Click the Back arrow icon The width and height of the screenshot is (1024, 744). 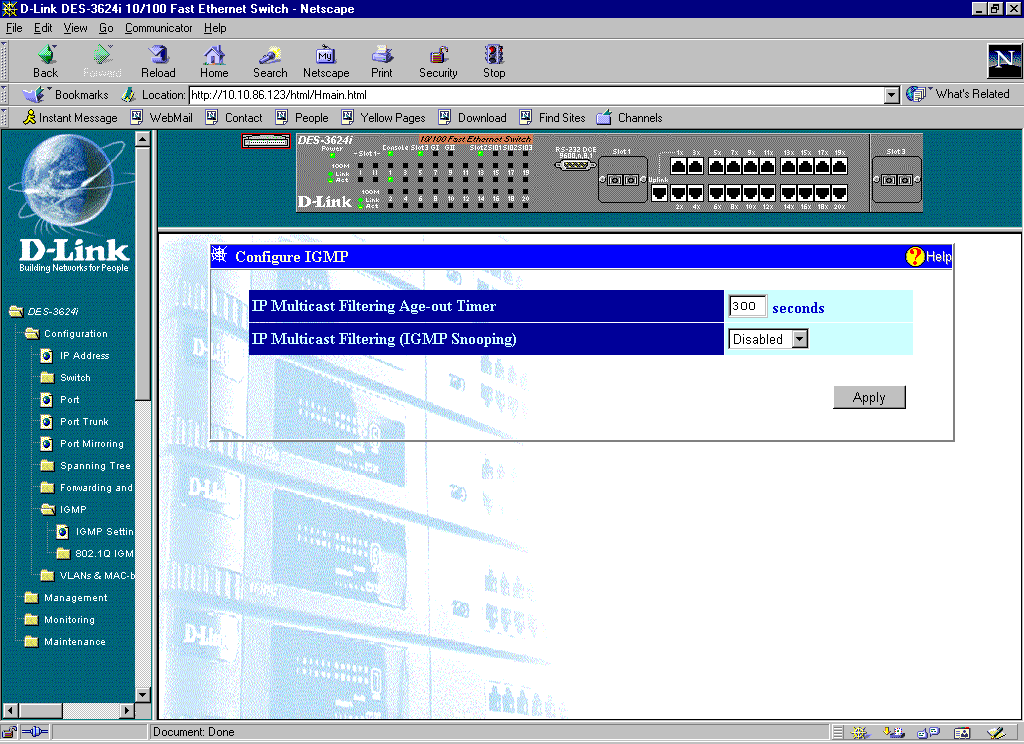(x=46, y=56)
